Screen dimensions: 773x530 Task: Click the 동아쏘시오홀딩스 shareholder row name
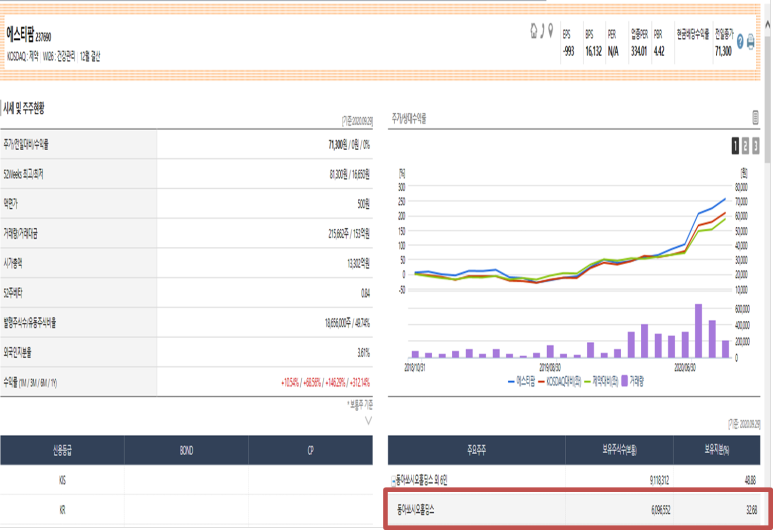coord(416,510)
